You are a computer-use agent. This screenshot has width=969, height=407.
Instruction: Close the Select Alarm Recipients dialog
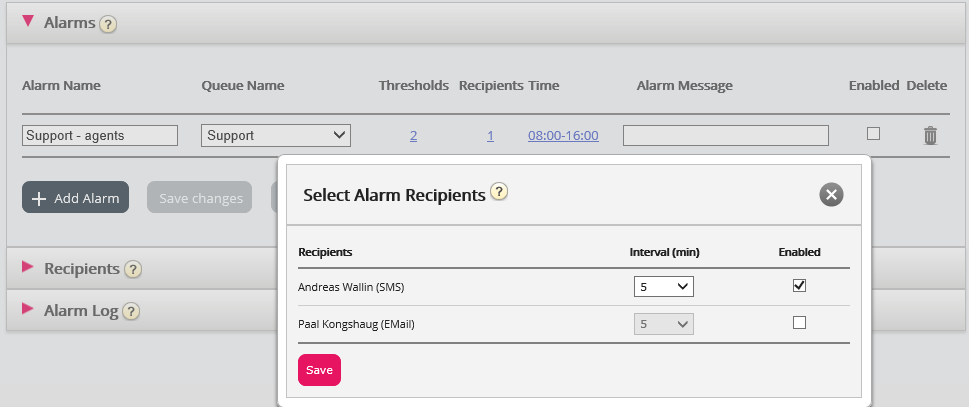(x=831, y=195)
